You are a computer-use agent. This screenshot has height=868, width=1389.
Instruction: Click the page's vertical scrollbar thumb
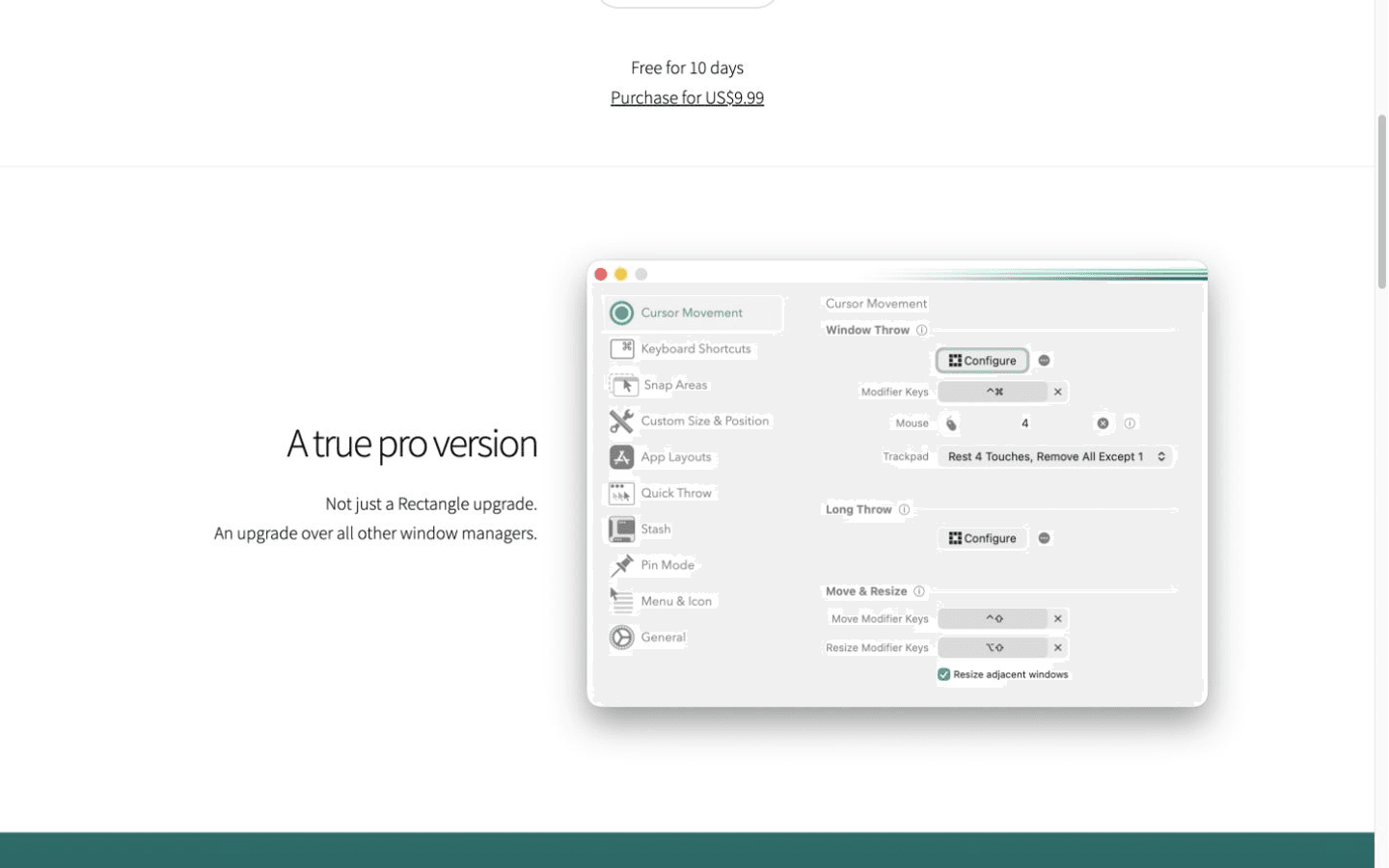pyautogui.click(x=1381, y=202)
